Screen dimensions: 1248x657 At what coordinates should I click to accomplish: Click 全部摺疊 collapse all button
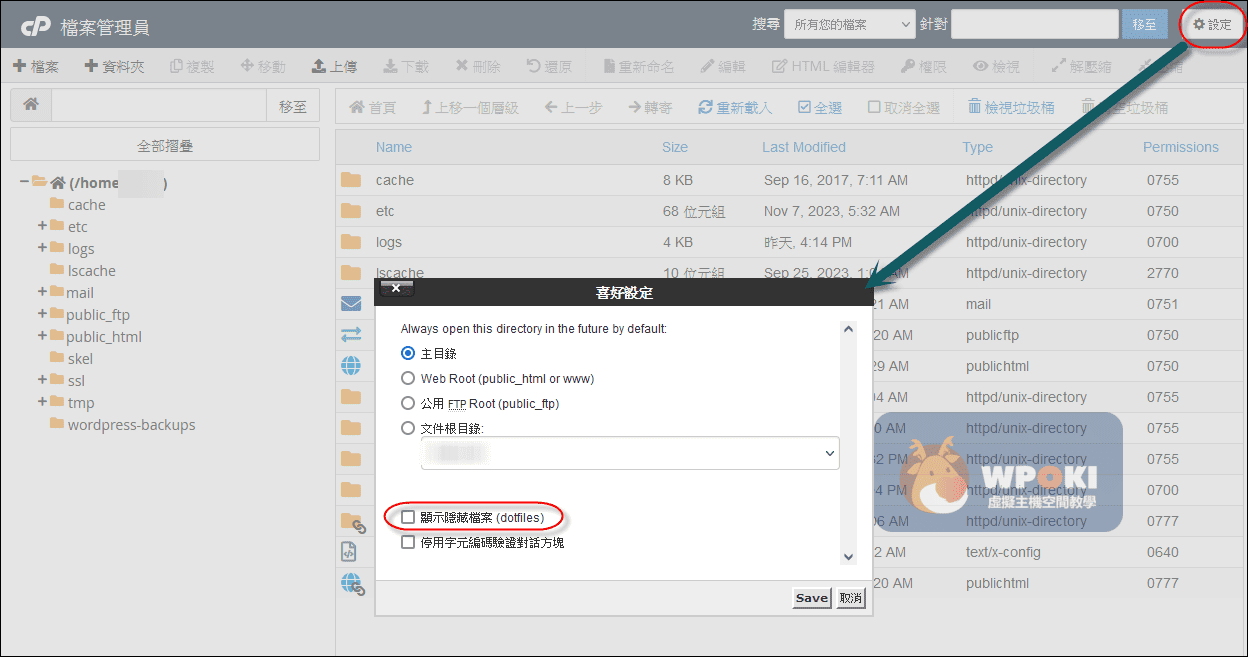point(165,145)
